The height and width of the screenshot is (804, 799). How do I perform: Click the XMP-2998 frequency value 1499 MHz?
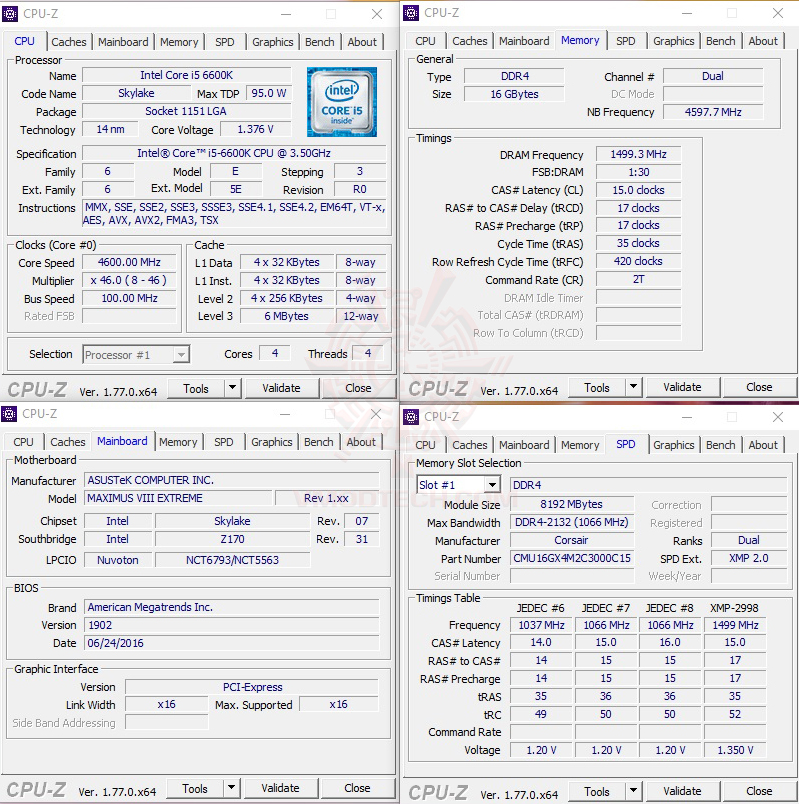pos(735,625)
